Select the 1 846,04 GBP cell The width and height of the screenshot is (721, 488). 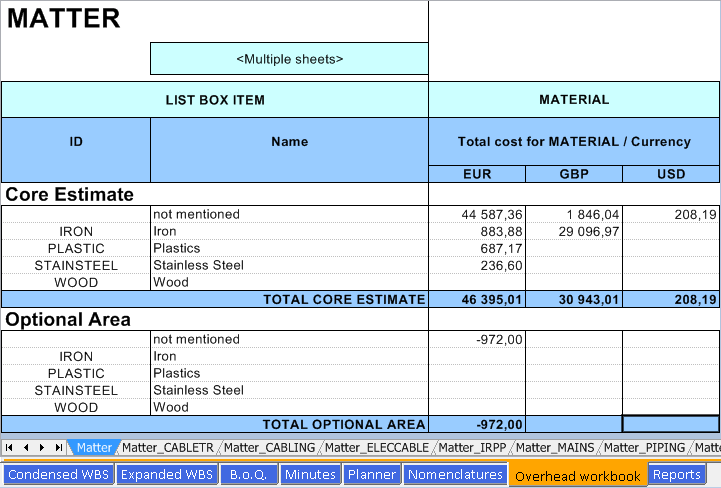click(574, 214)
